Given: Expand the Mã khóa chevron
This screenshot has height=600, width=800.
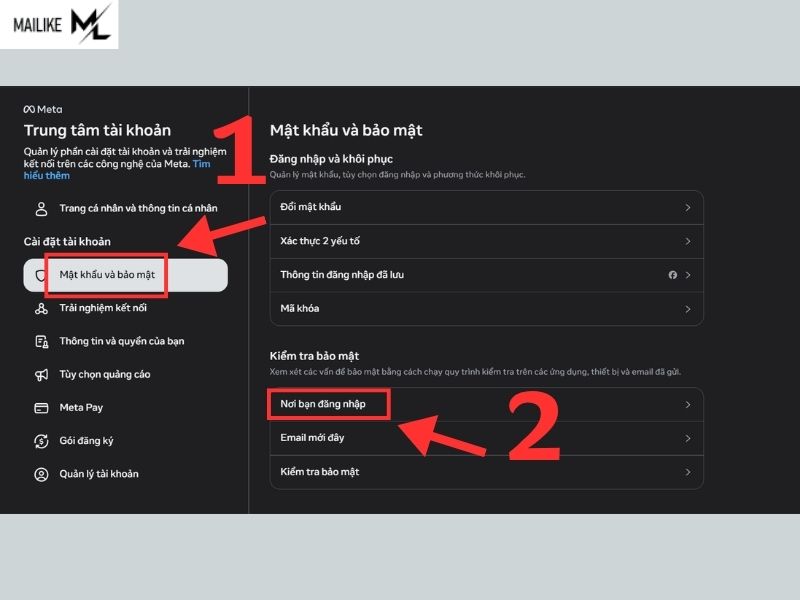Looking at the screenshot, I should click(688, 309).
